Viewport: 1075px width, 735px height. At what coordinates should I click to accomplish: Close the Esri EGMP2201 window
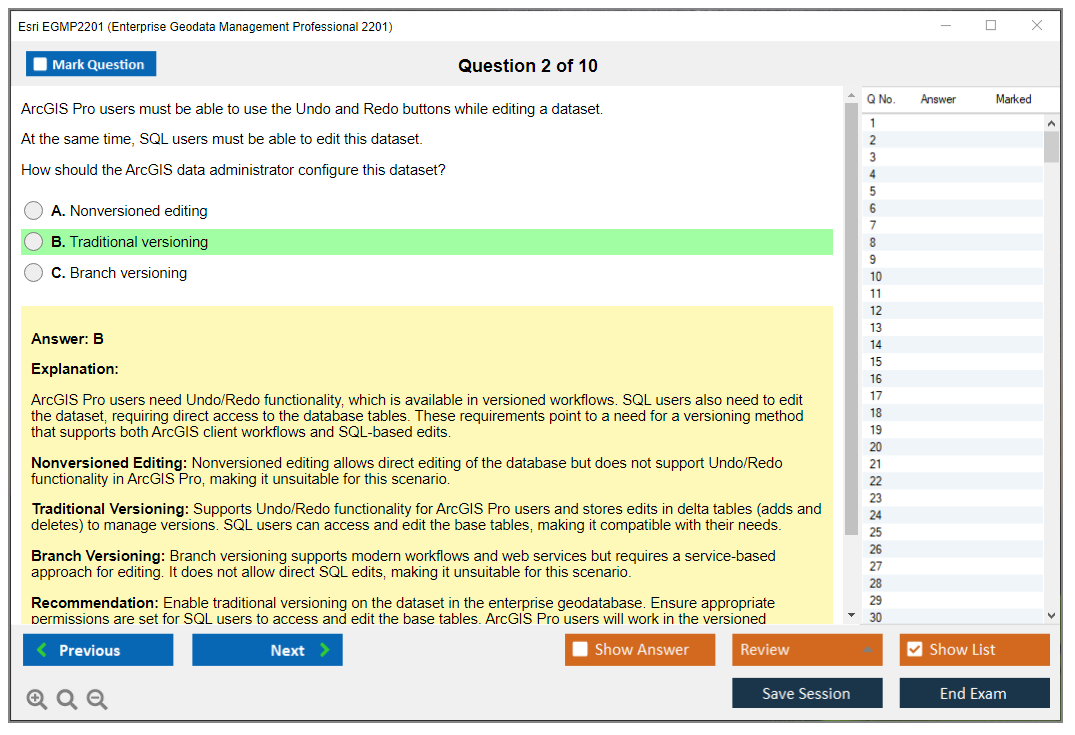point(1037,25)
